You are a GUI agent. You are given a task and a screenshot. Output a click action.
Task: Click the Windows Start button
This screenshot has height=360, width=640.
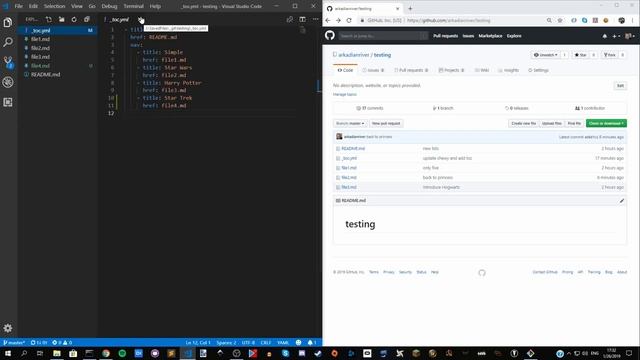point(8,353)
